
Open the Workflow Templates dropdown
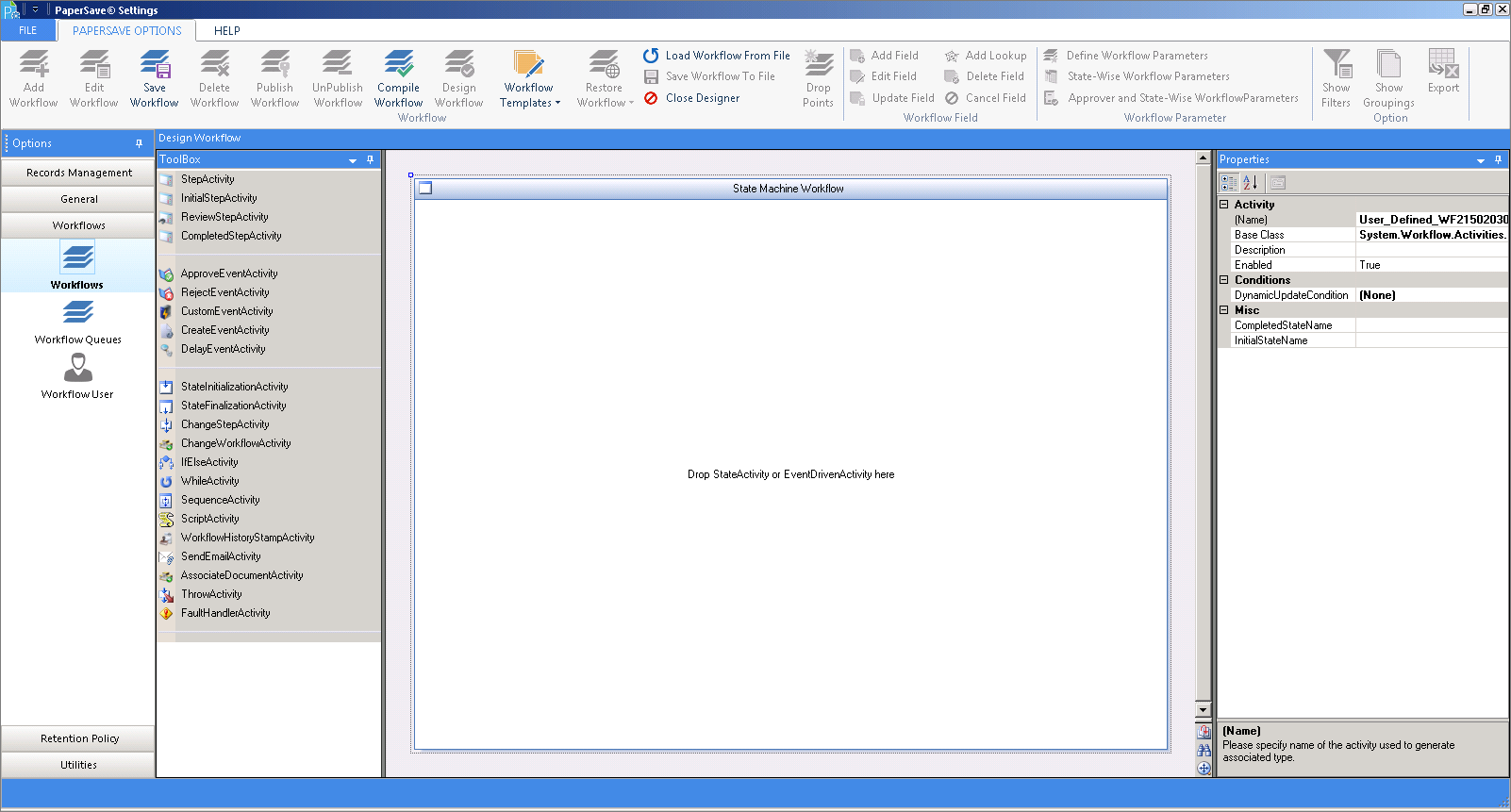click(x=530, y=78)
